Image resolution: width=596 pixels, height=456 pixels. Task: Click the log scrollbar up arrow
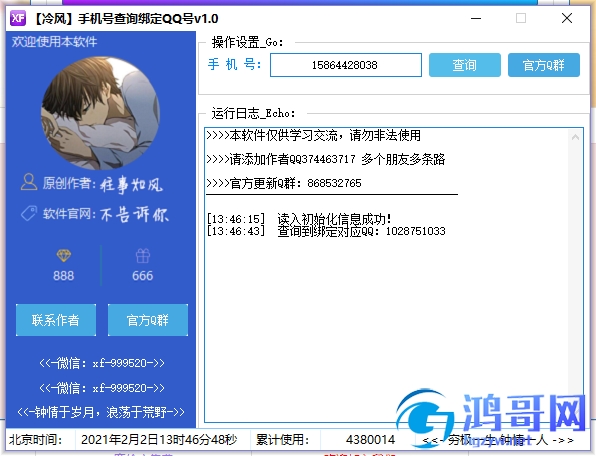click(575, 137)
